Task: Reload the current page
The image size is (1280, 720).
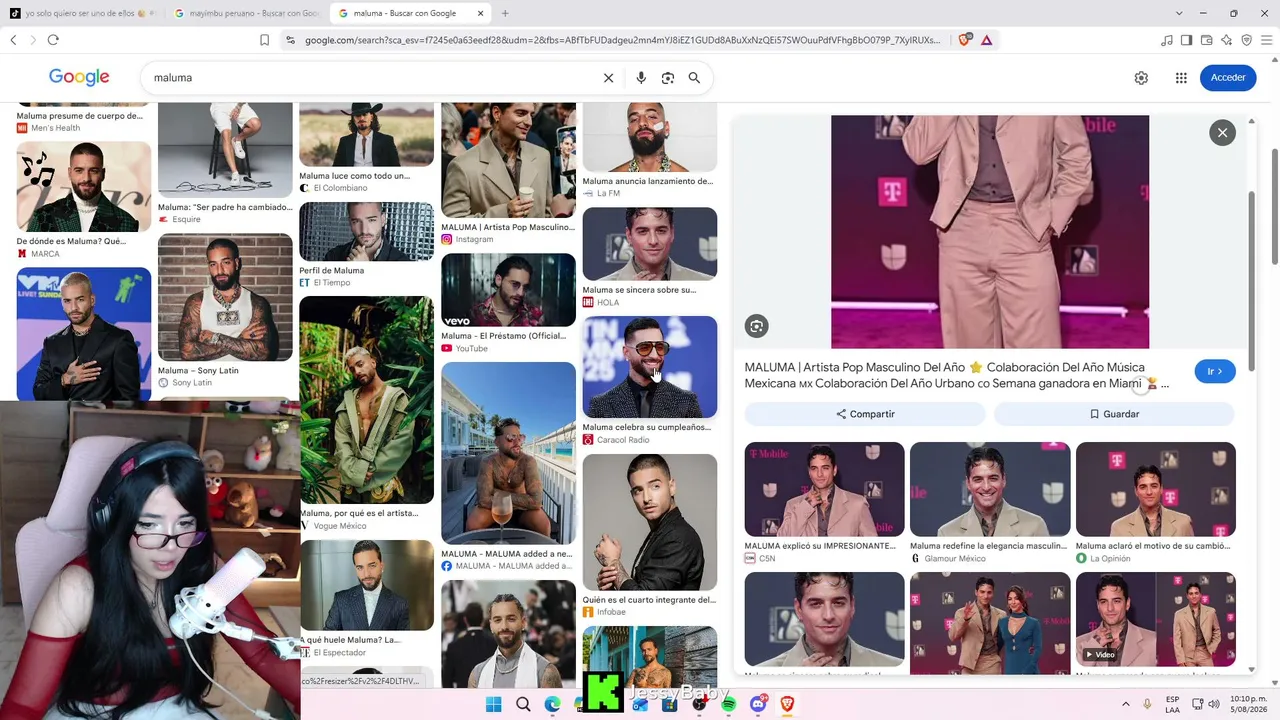Action: point(53,40)
